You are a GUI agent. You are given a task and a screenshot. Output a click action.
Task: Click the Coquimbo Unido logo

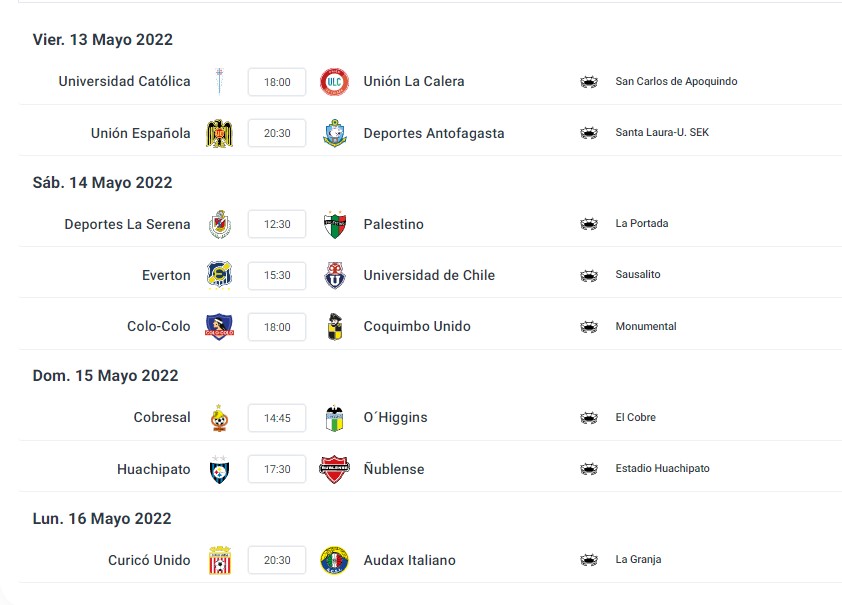[334, 327]
